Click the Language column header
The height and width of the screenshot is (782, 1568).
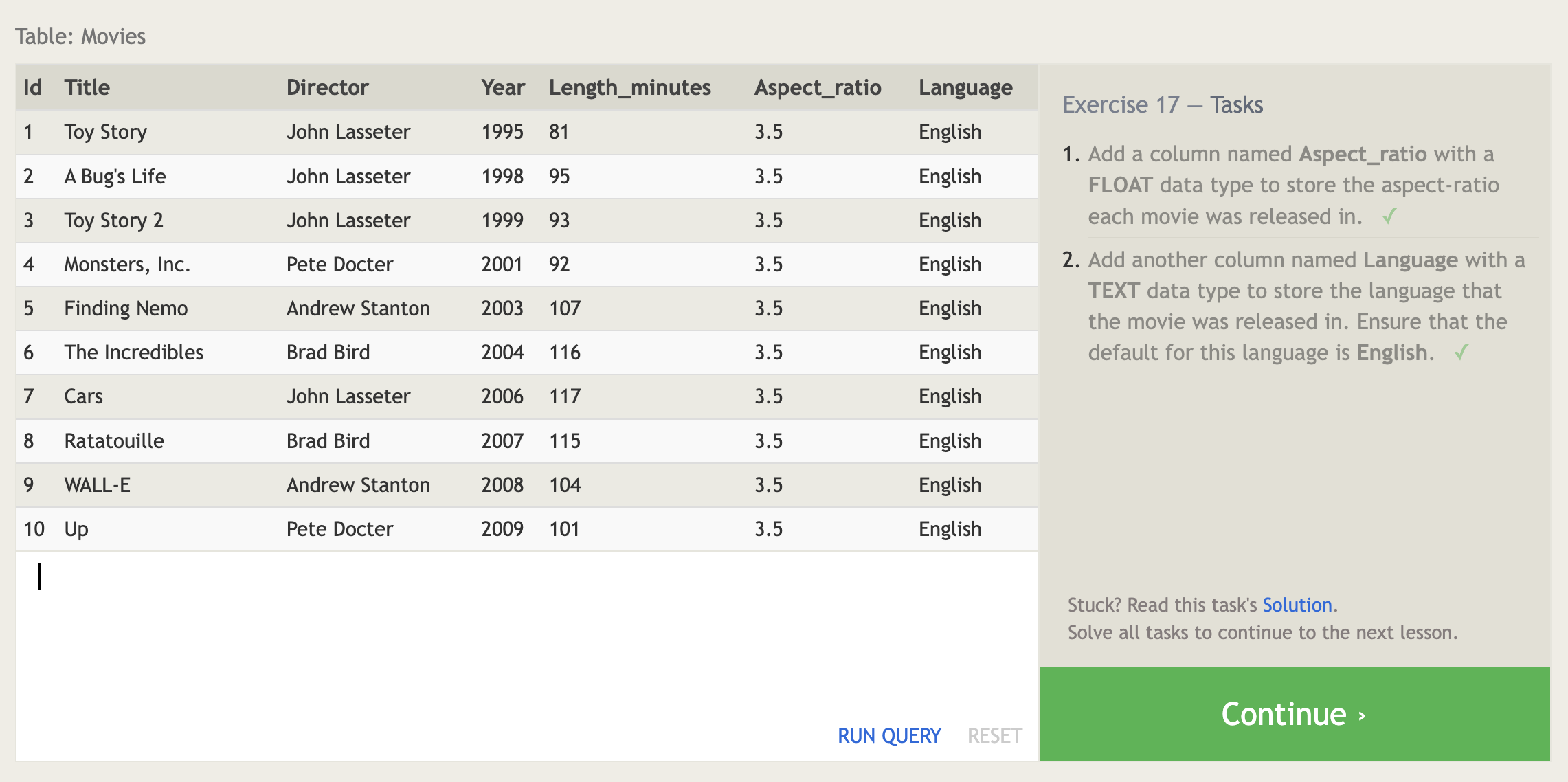(x=965, y=87)
